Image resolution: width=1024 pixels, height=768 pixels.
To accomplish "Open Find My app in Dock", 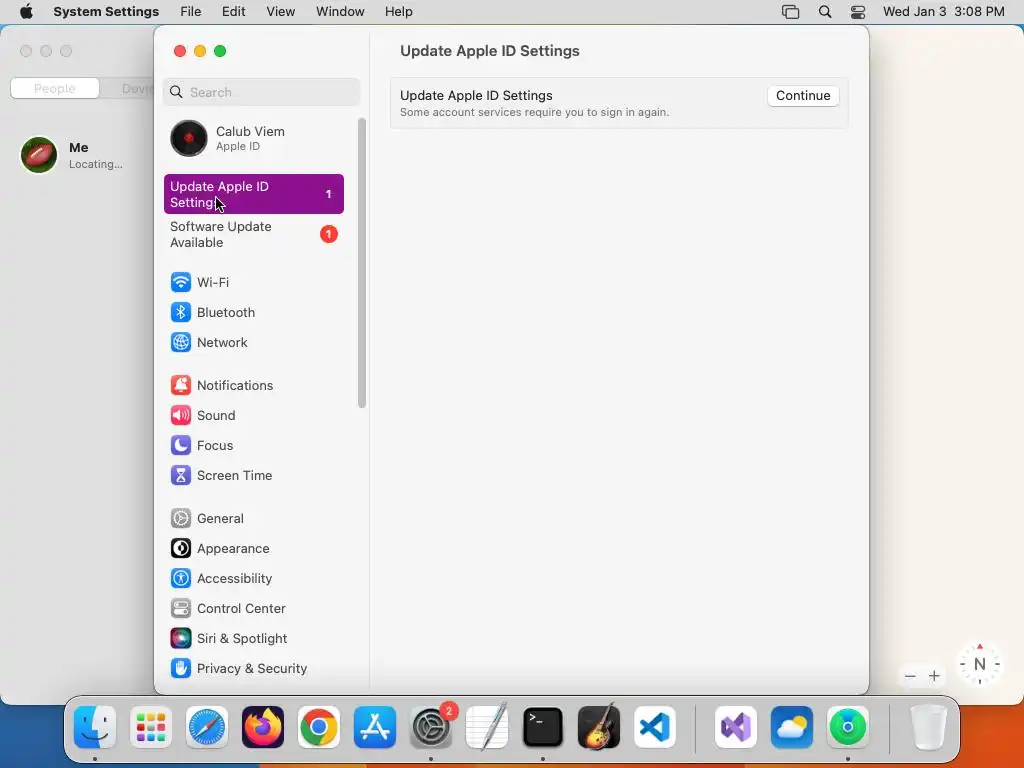I will [848, 727].
